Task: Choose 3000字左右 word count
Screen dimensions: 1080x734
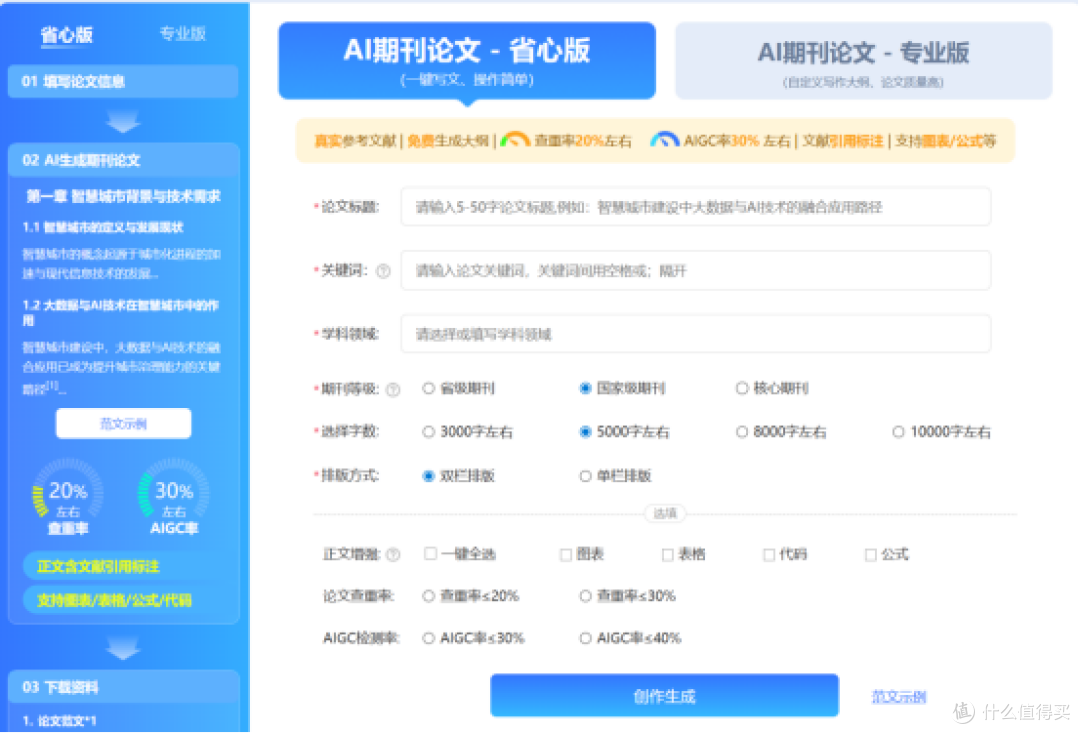Action: (428, 432)
